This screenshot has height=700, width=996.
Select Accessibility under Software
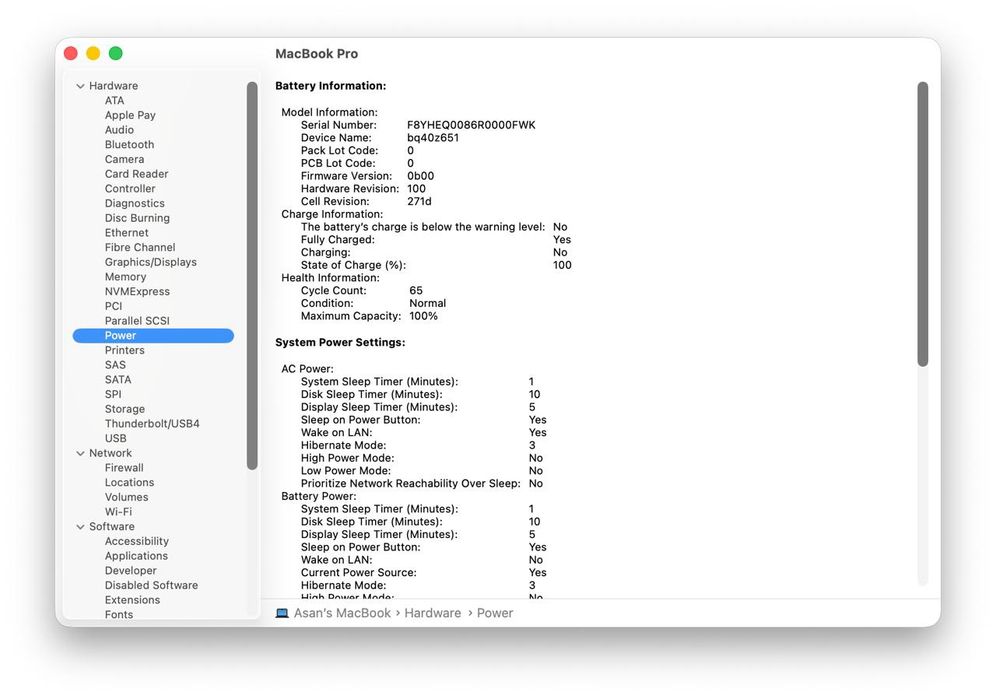[x=137, y=541]
